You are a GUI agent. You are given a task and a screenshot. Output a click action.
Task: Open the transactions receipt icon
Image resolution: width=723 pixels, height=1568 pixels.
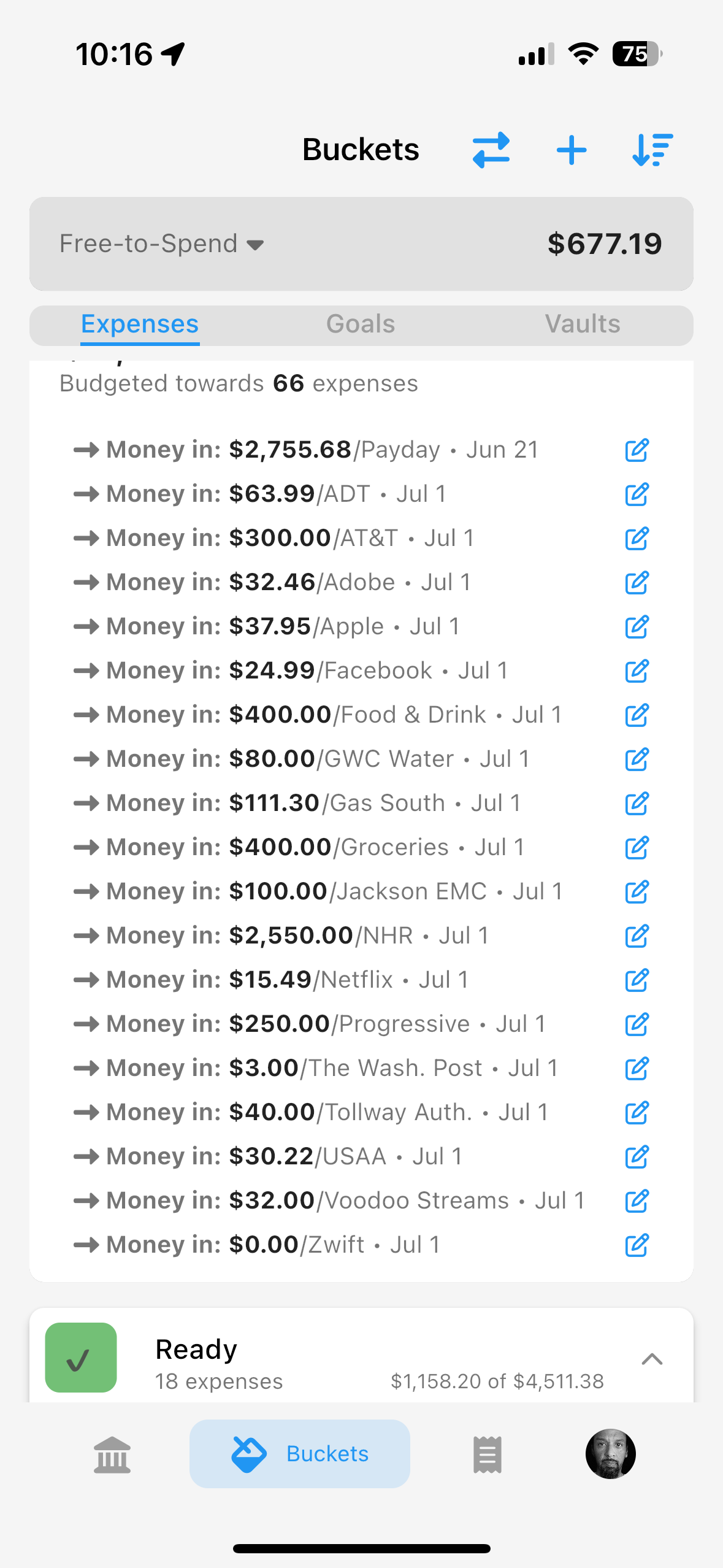point(488,1454)
